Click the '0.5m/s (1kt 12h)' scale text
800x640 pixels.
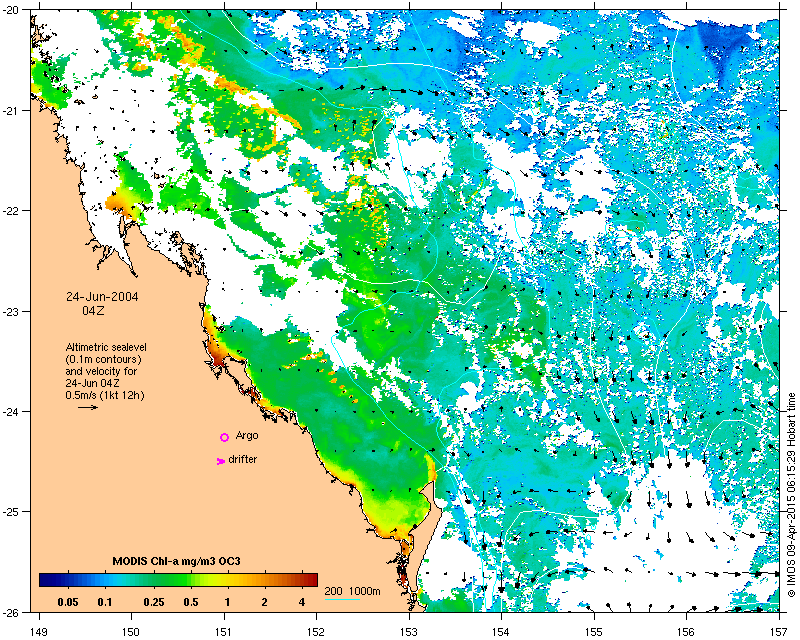click(x=105, y=395)
